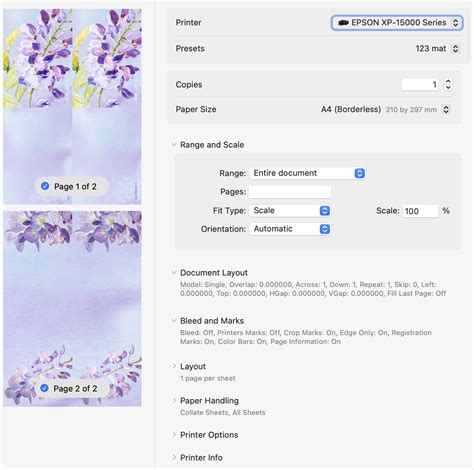Click the Document Layout summary text
Image resolution: width=474 pixels, height=470 pixels.
(x=313, y=289)
